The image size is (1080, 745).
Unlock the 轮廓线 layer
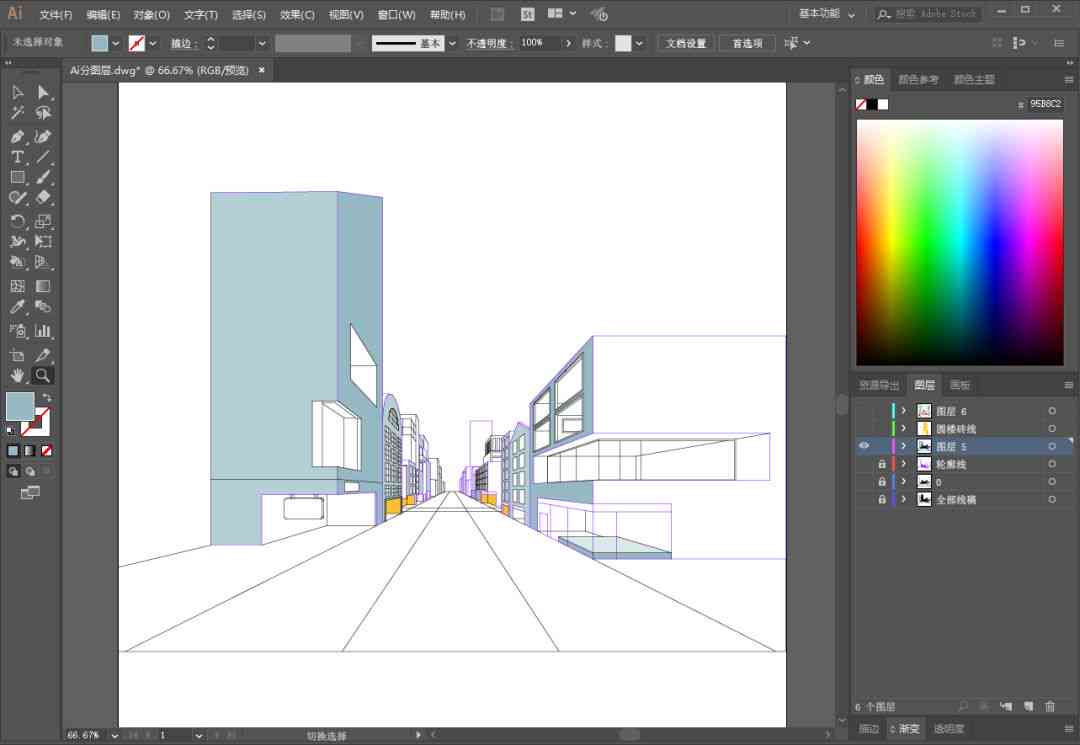click(x=882, y=464)
